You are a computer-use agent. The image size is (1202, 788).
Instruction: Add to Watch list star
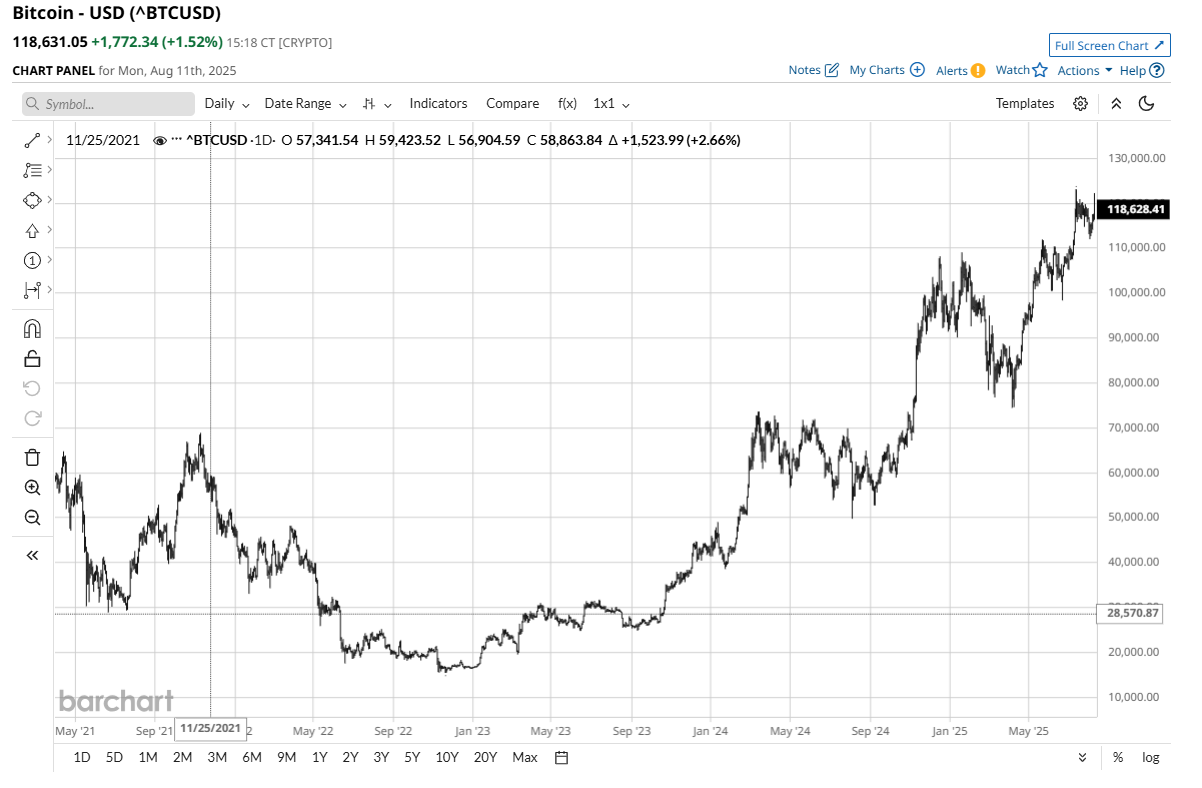(x=1022, y=70)
